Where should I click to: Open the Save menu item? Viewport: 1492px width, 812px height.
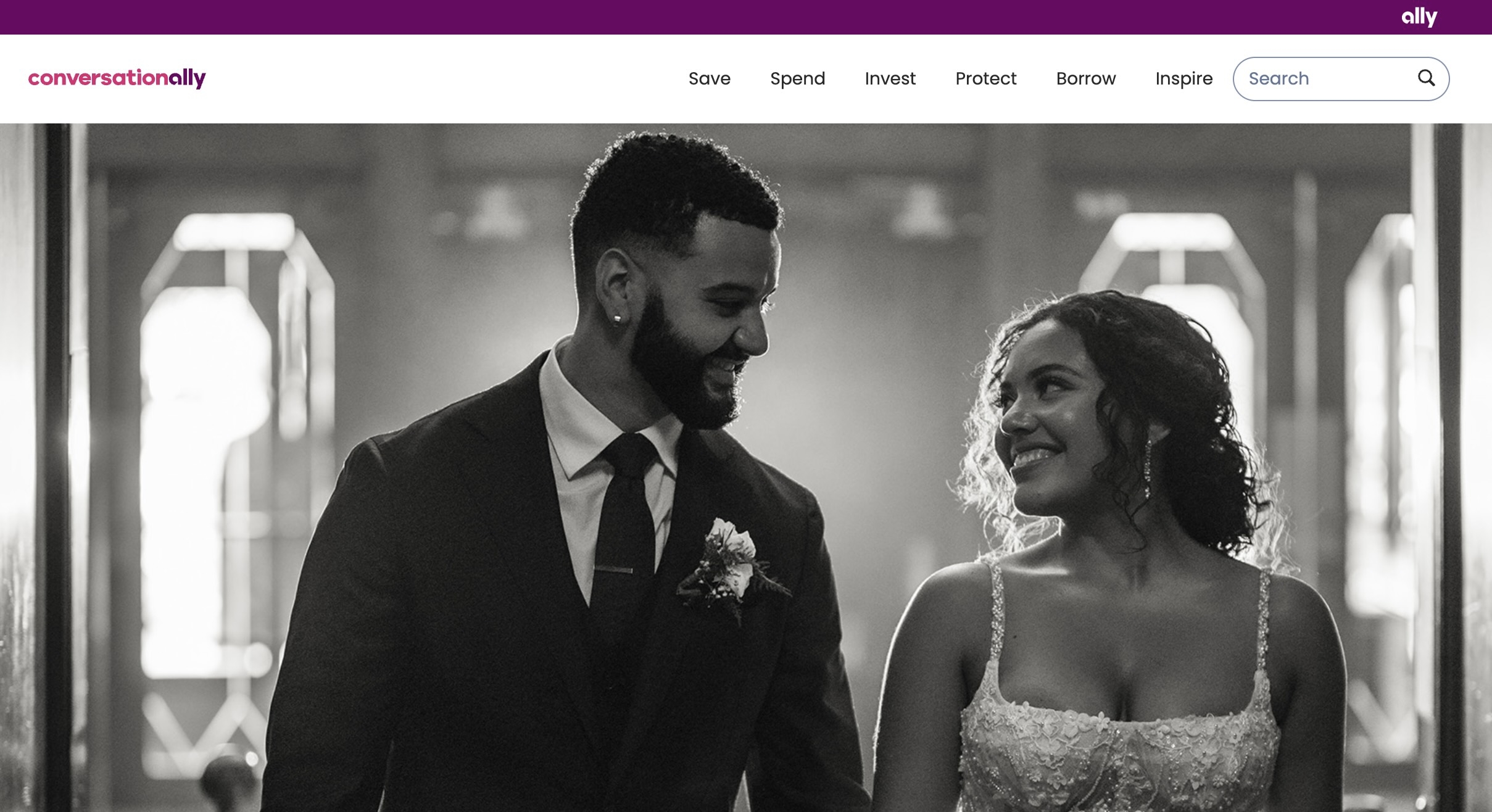pos(710,78)
